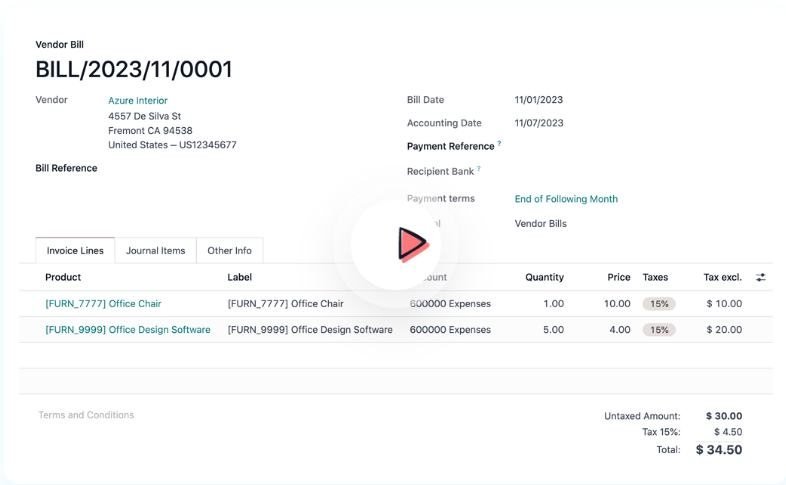Click the Accounting Date value 11/07/2023
The width and height of the screenshot is (786, 485).
[x=539, y=123]
